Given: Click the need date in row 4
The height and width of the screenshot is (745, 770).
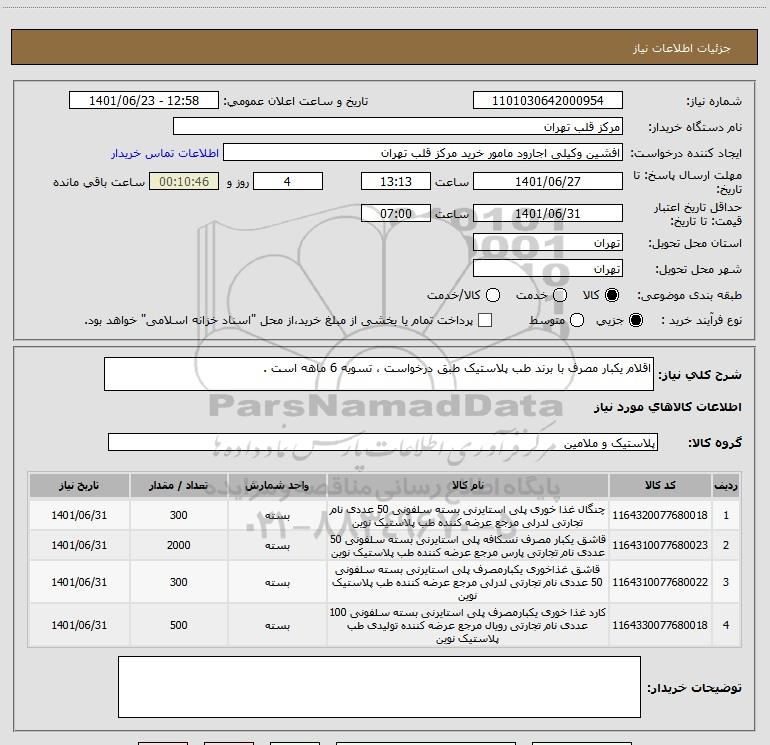Looking at the screenshot, I should (79, 625).
